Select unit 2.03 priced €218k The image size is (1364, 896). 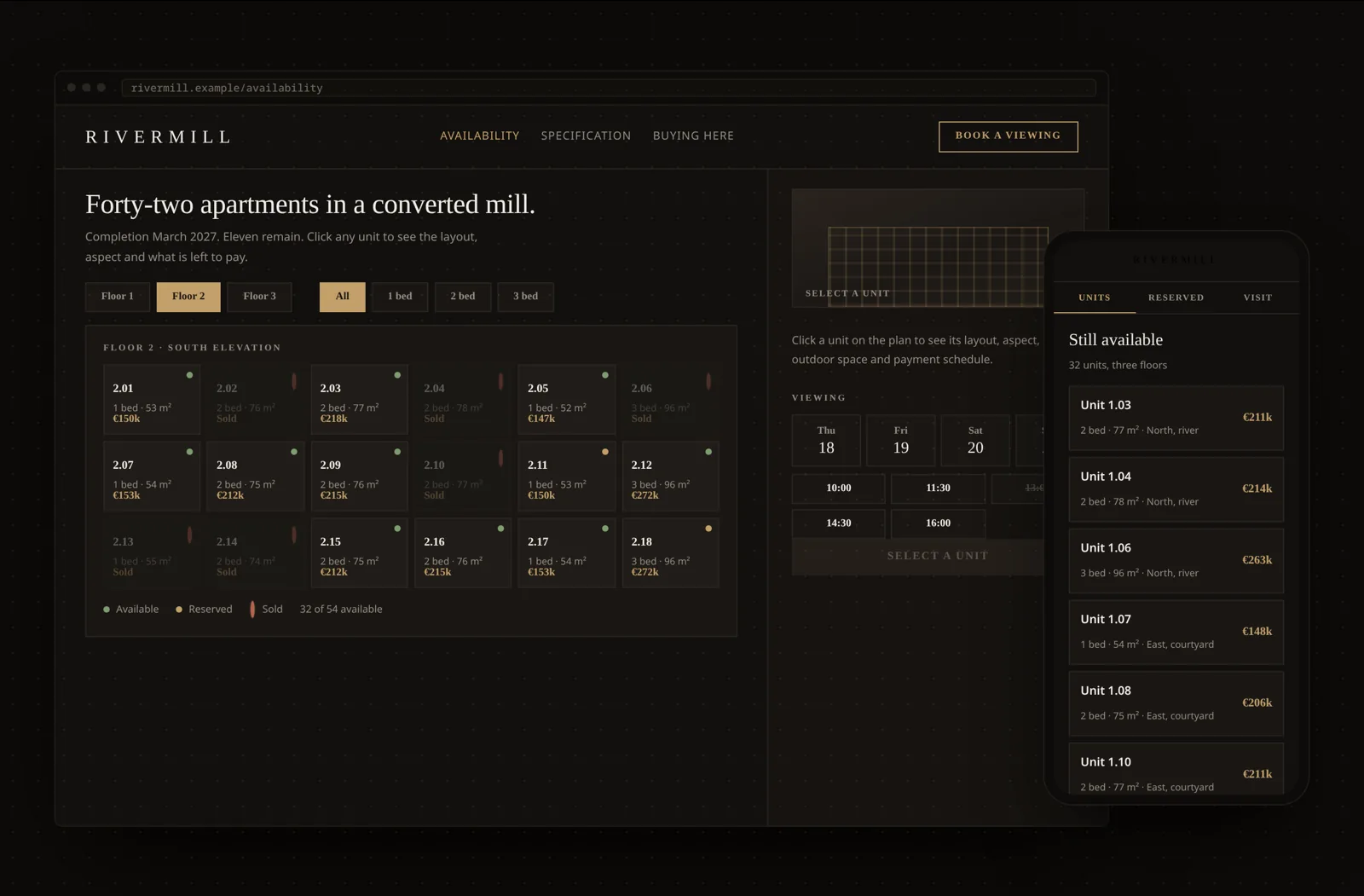(x=359, y=400)
